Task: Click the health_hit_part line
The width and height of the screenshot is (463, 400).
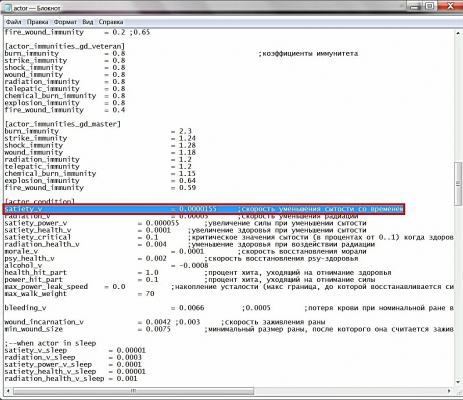Action: (x=198, y=273)
